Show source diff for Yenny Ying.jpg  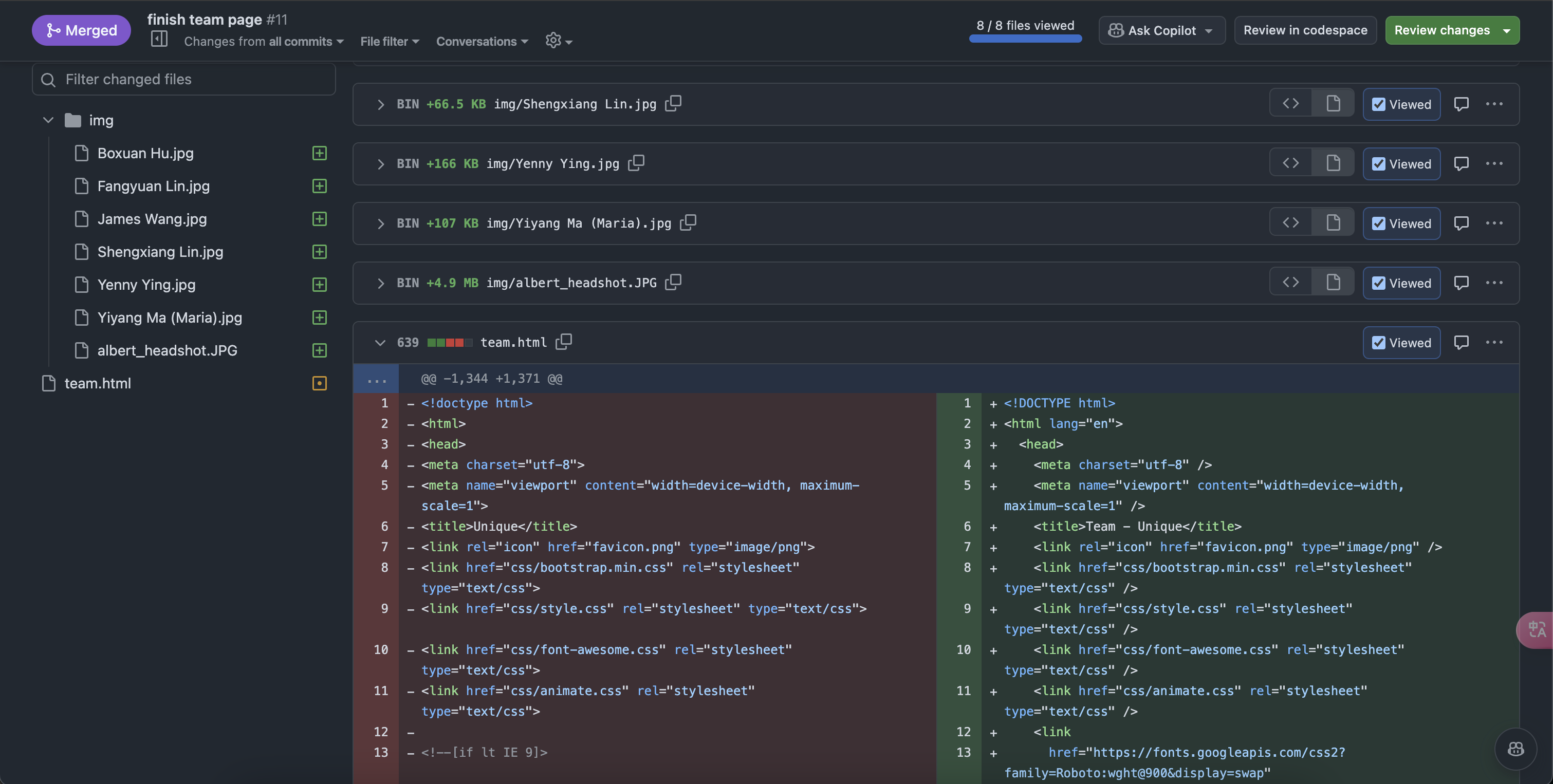[1290, 163]
